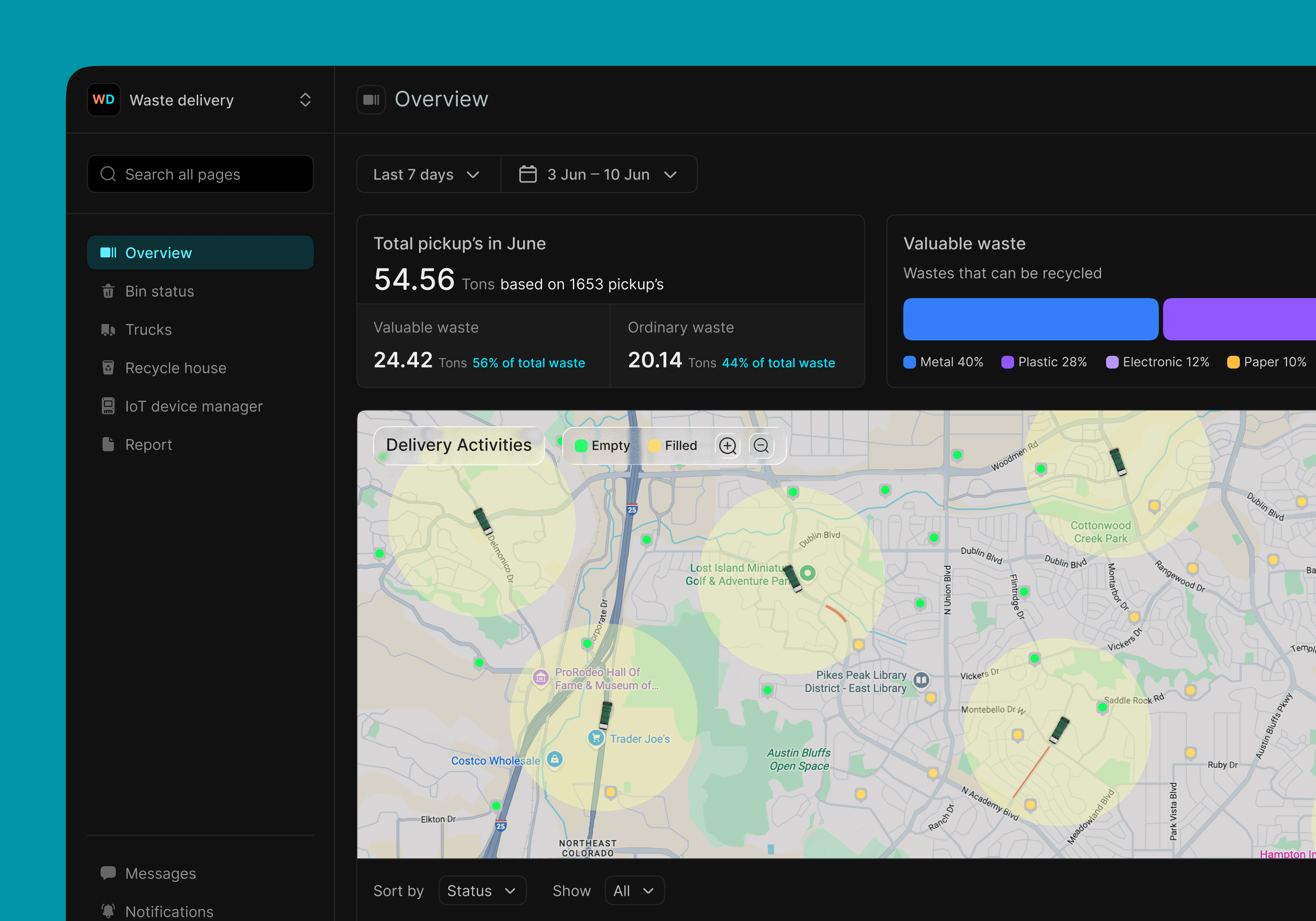Click the Notifications bell icon
This screenshot has width=1316, height=921.
click(x=109, y=911)
